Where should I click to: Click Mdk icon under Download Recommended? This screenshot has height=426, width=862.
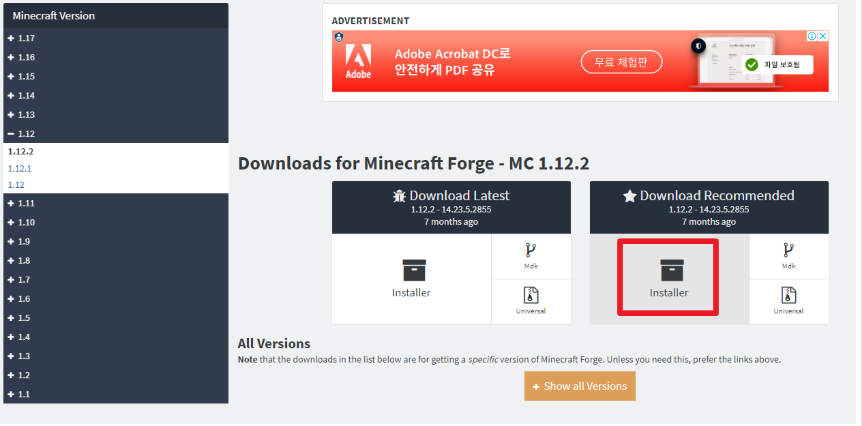(789, 256)
